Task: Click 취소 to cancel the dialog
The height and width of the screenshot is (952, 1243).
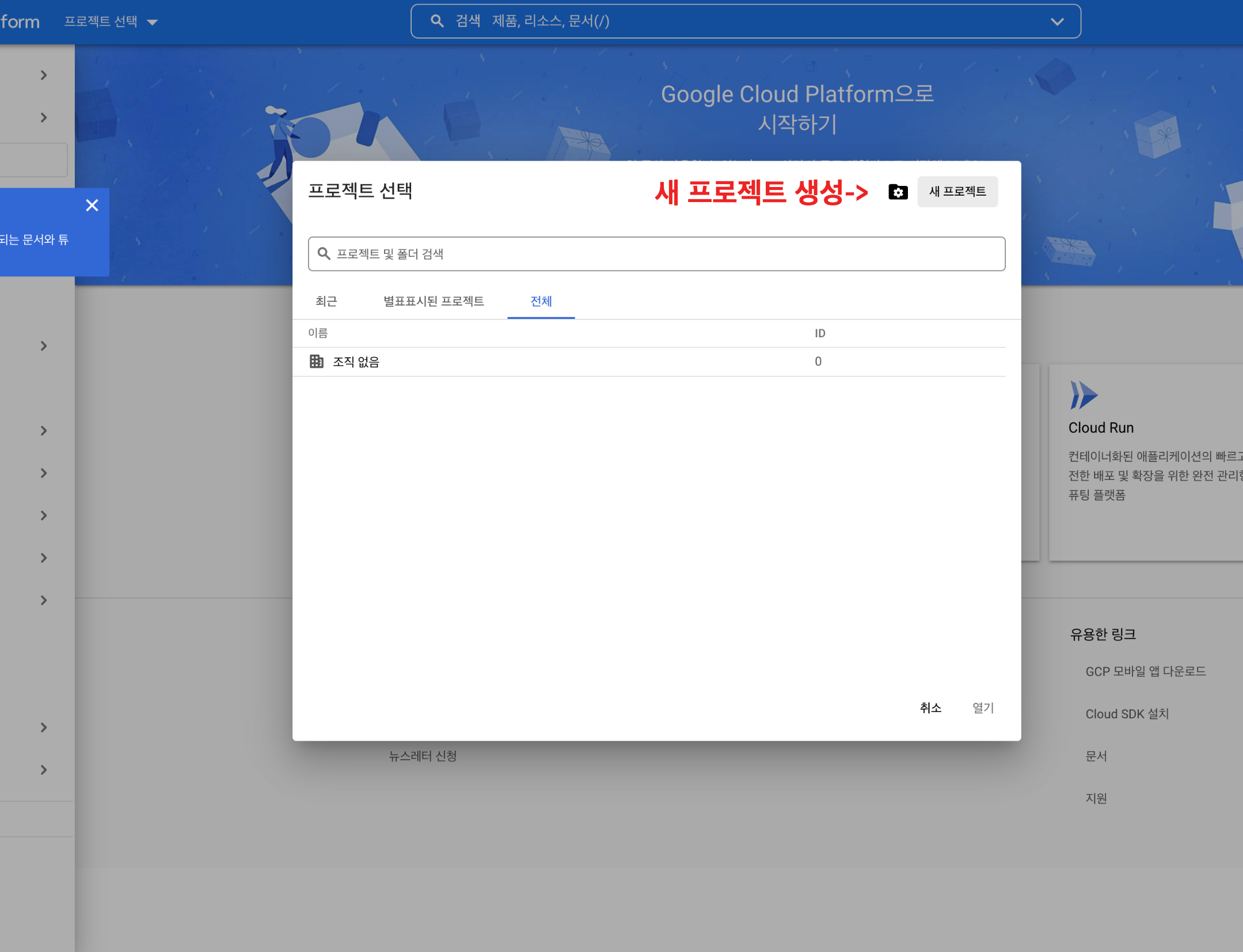Action: [930, 707]
